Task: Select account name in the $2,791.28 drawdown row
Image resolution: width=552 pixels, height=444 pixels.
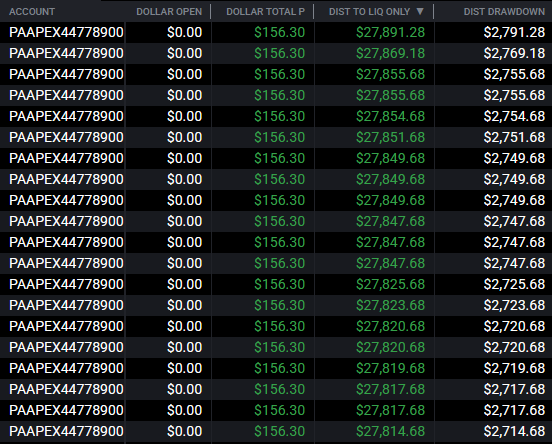Action: click(x=66, y=32)
